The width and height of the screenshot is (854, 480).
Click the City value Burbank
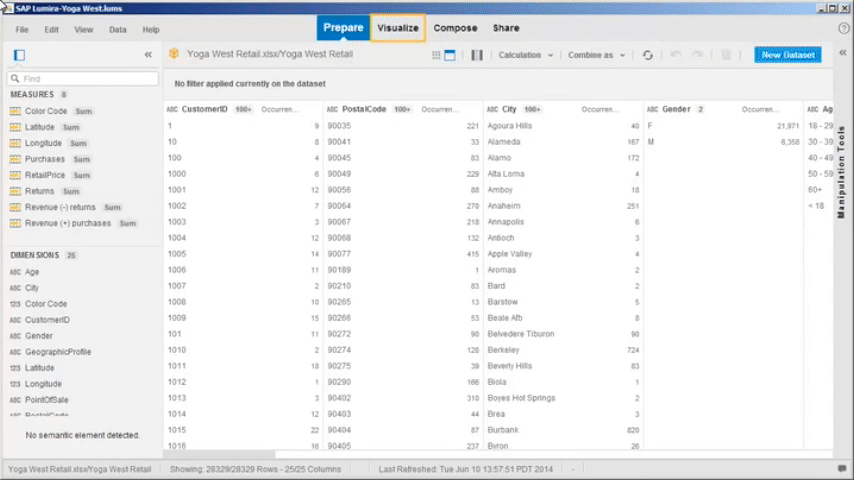coord(503,430)
